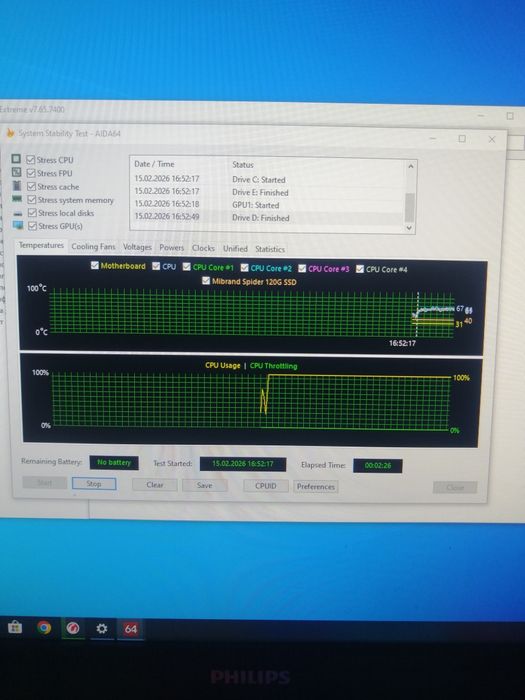Image resolution: width=525 pixels, height=700 pixels.
Task: Open Google Chrome from the taskbar
Action: tap(44, 628)
